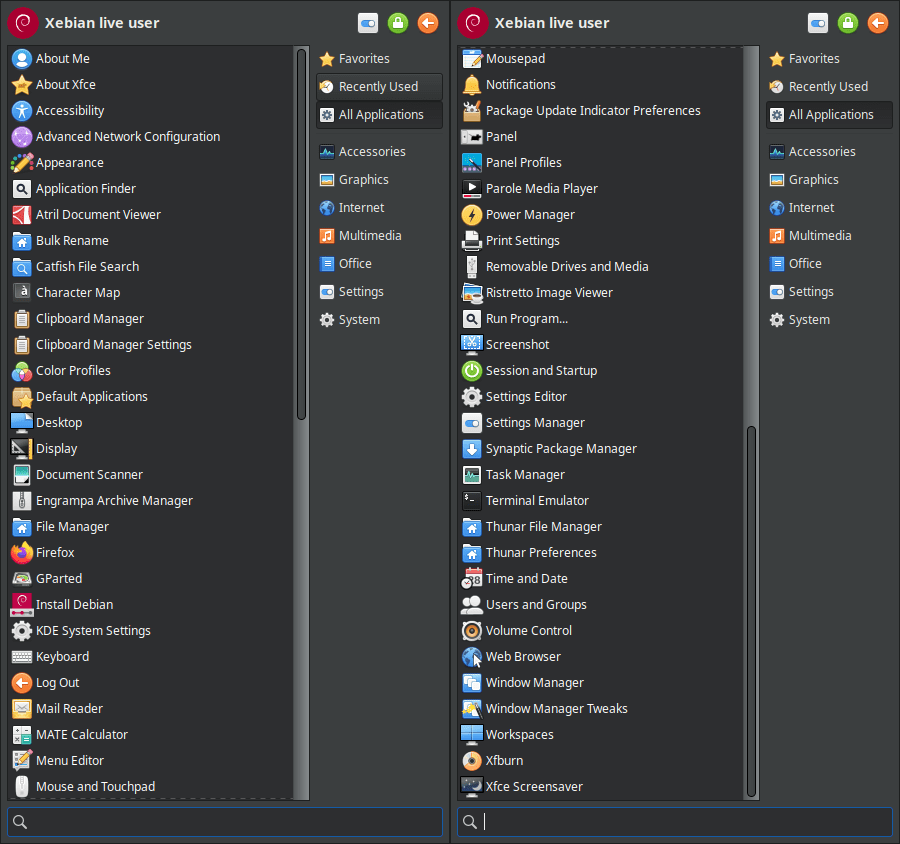Select Recently Used in the left menu
Screen dimensions: 900x844
(378, 87)
